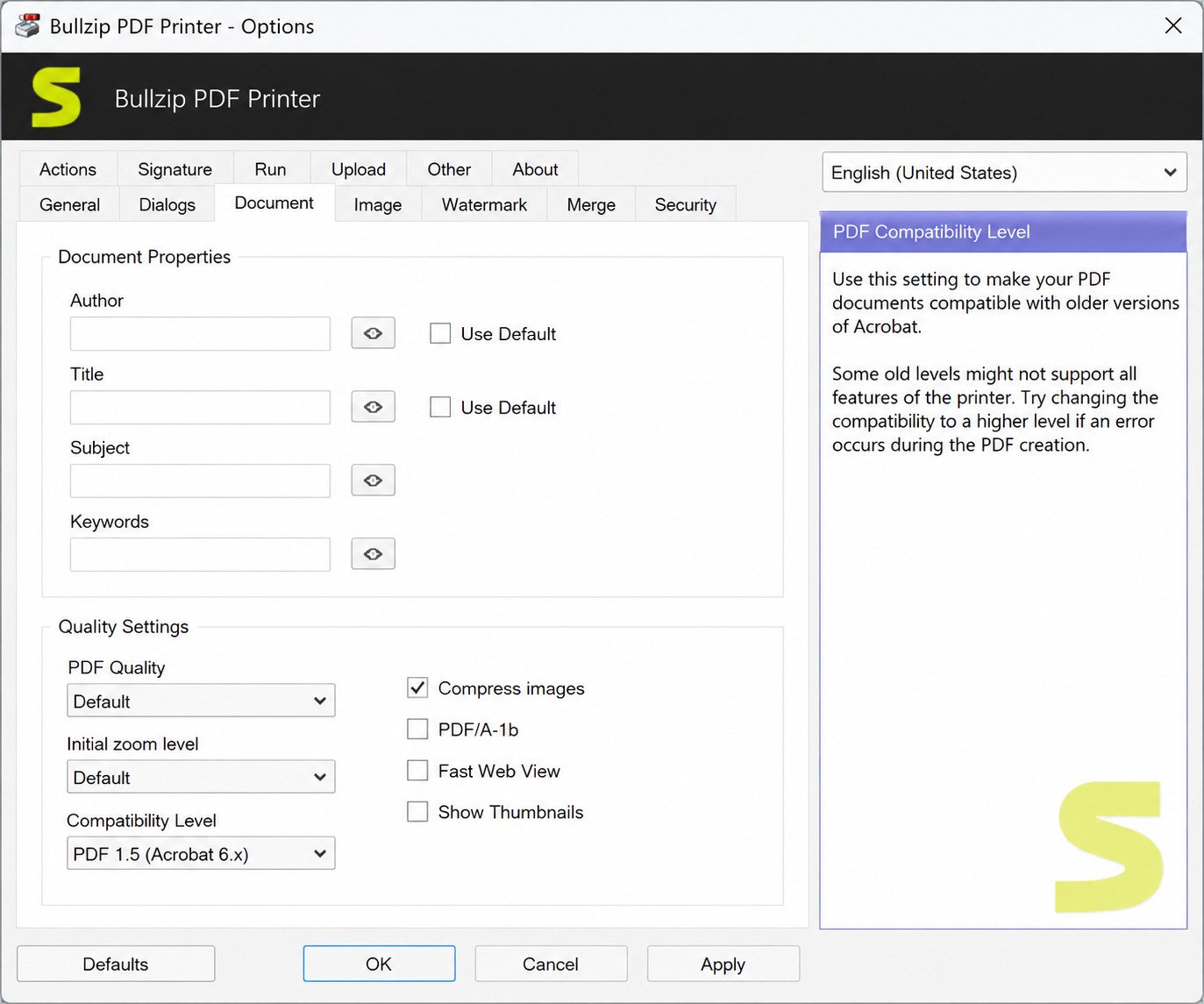Open the PDF Quality dropdown
This screenshot has height=1004, width=1204.
coord(201,701)
